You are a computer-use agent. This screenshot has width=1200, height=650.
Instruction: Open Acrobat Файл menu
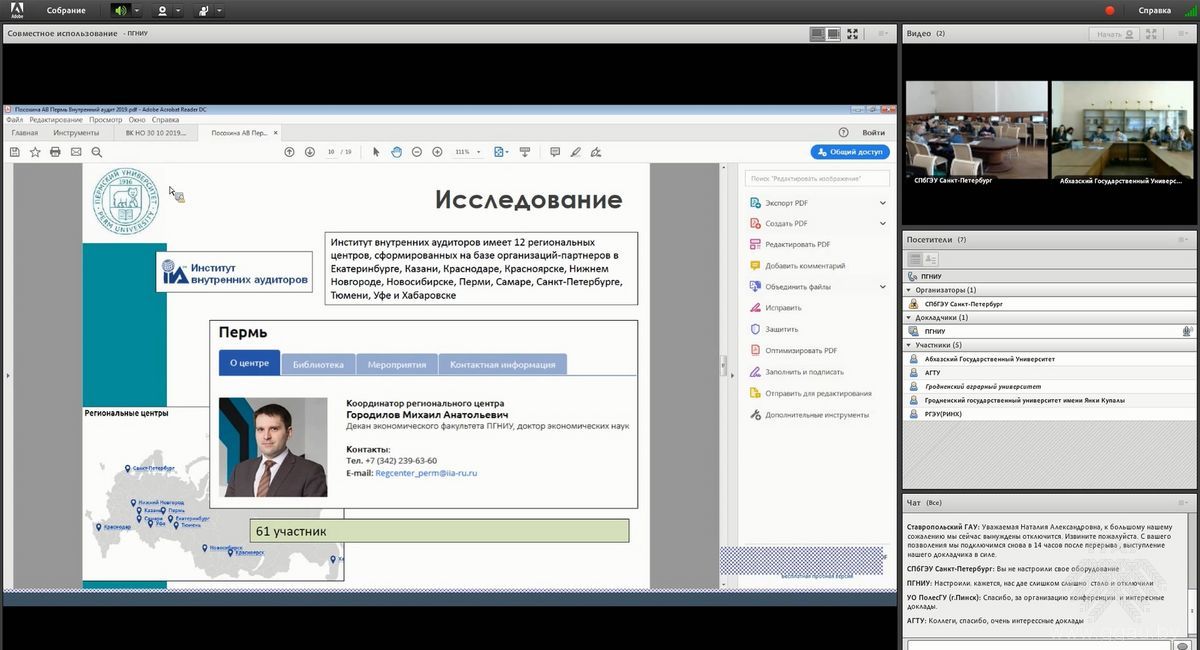(14, 119)
